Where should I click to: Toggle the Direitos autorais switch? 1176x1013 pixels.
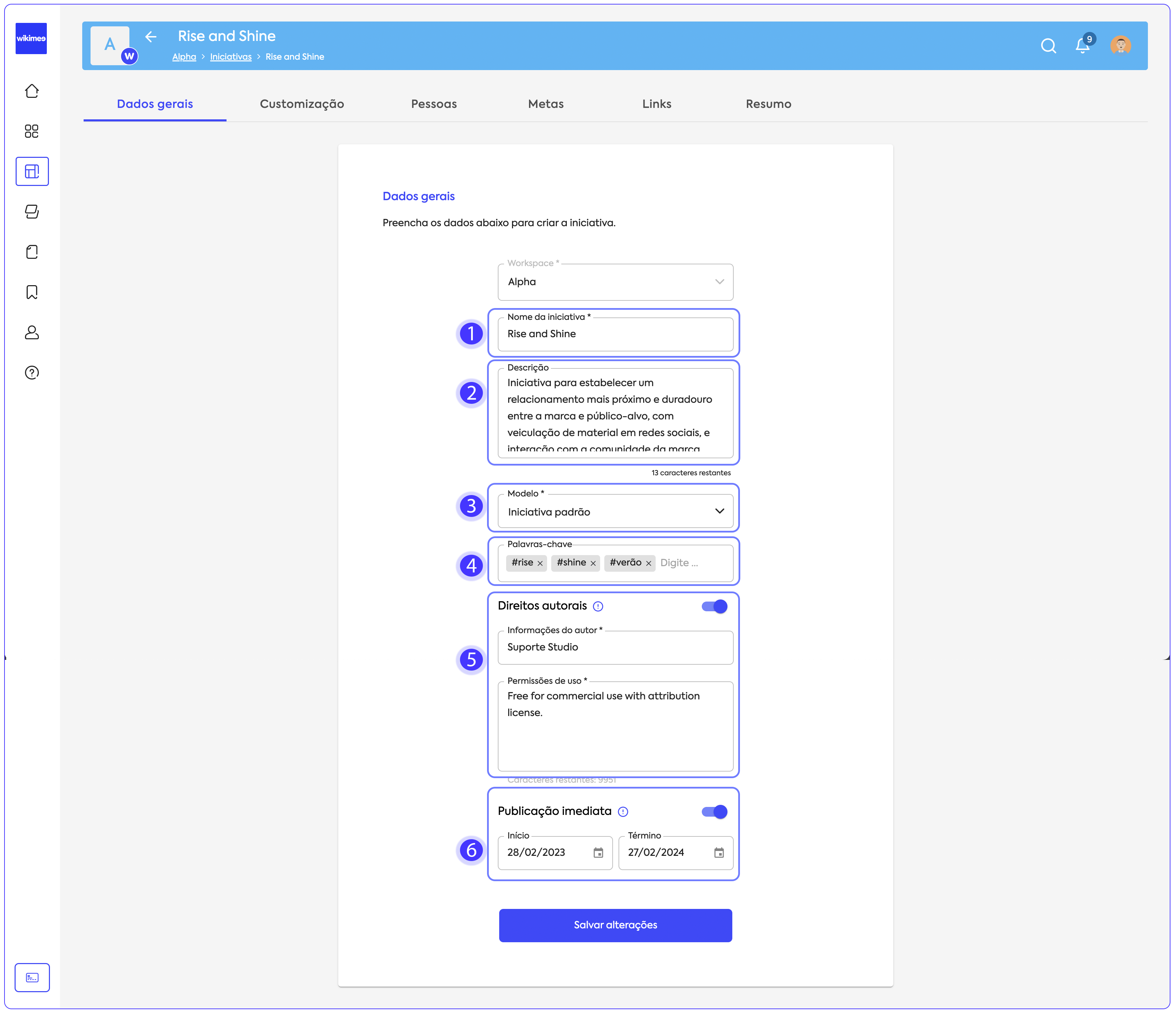tap(714, 606)
